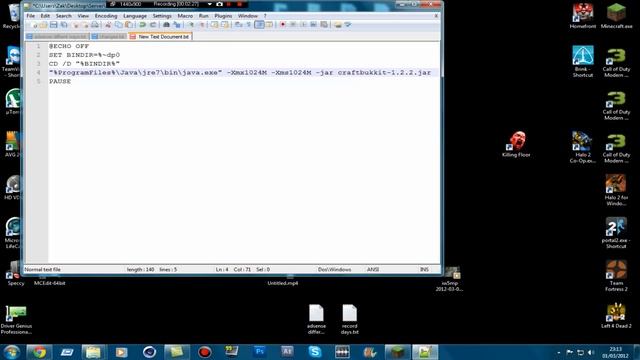The height and width of the screenshot is (360, 640).
Task: Open the File menu
Action: 31,16
